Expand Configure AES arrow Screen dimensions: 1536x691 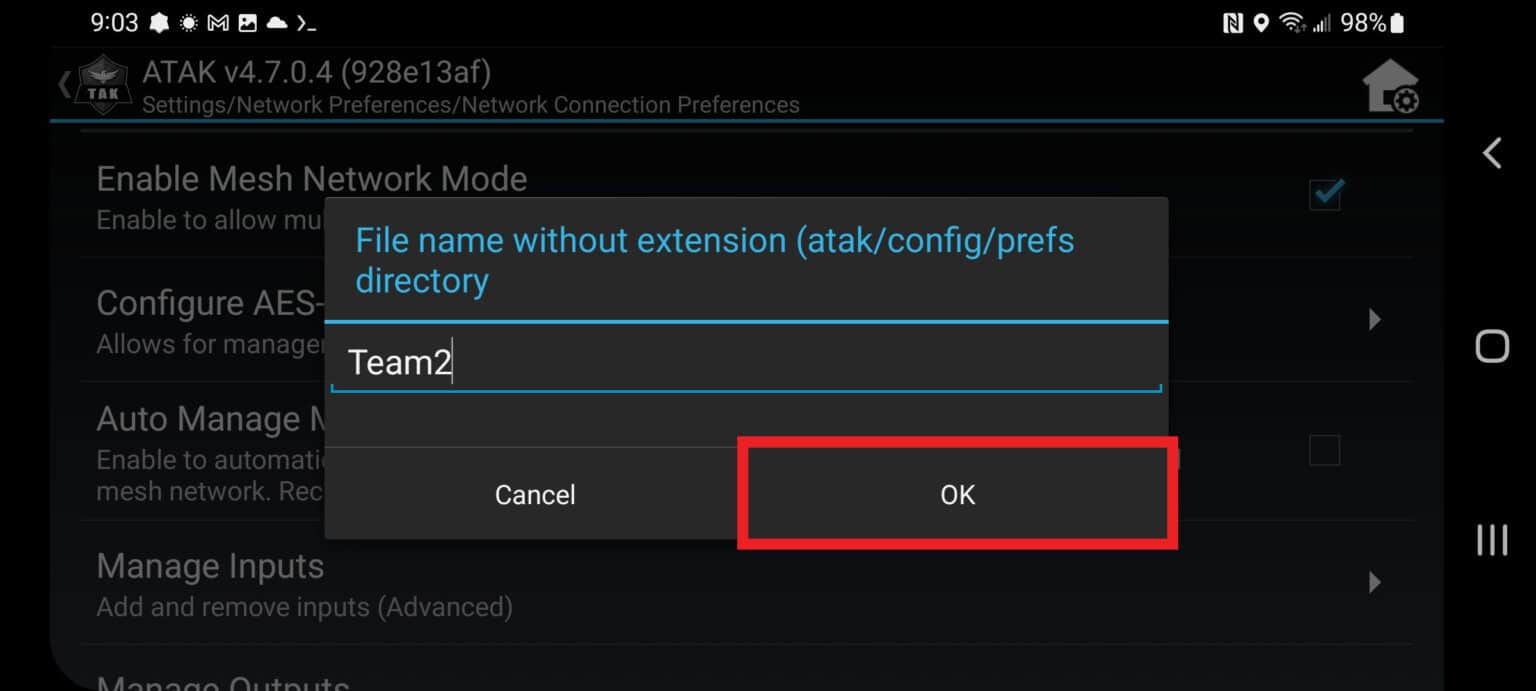pyautogui.click(x=1375, y=319)
